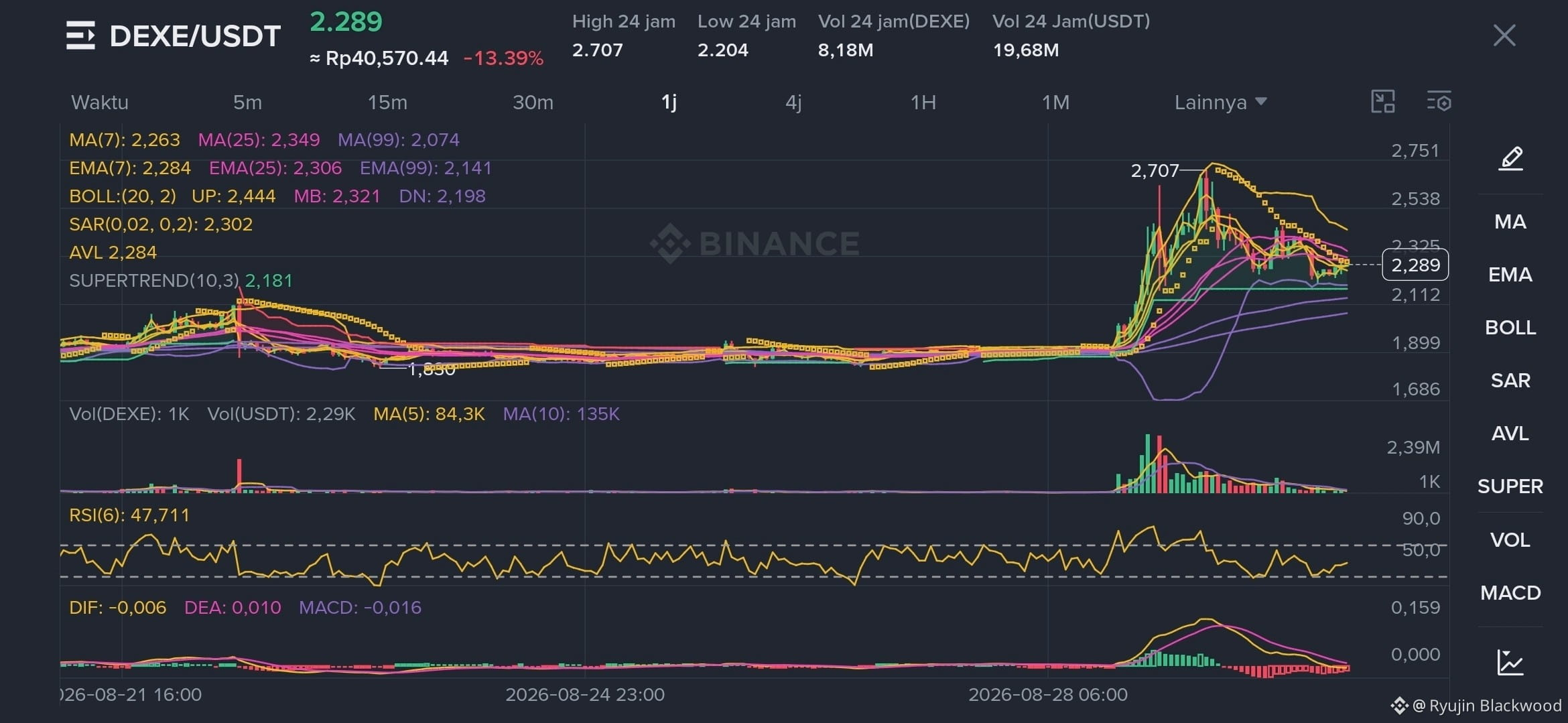Click the -13.39% change value
Viewport: 1568px width, 723px height.
click(x=504, y=58)
